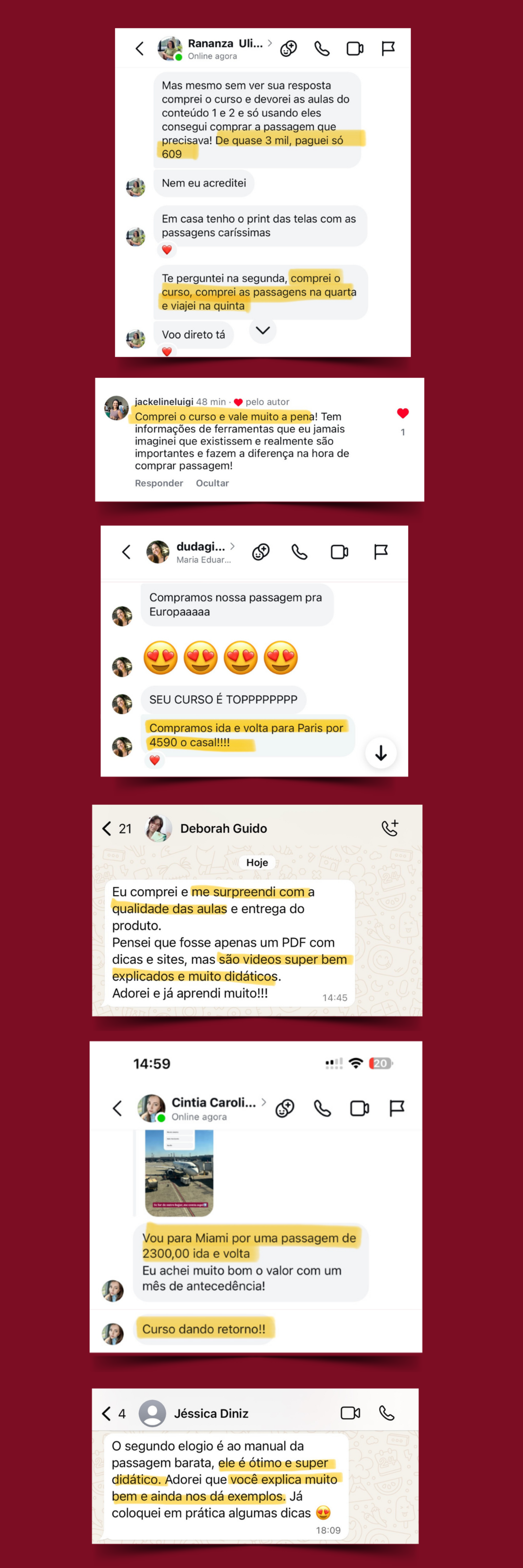The width and height of the screenshot is (523, 1568).
Task: Open Jéssica Diniz contact name
Action: click(211, 1413)
